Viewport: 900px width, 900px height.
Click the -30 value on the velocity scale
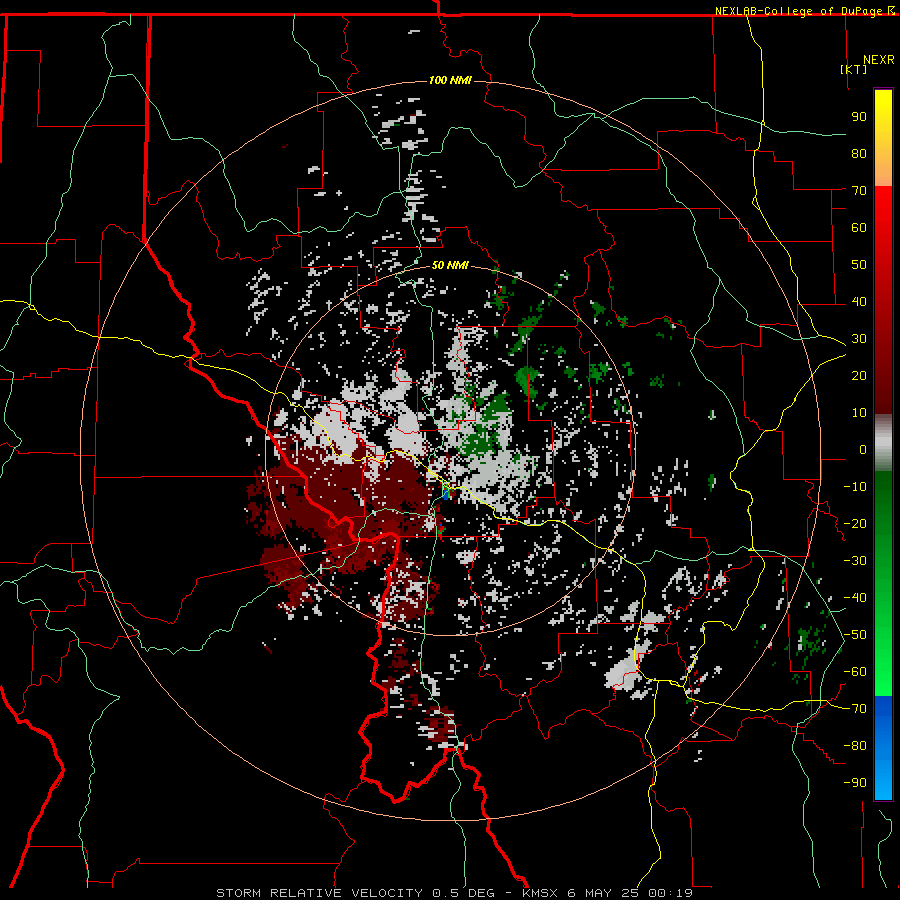pyautogui.click(x=855, y=561)
